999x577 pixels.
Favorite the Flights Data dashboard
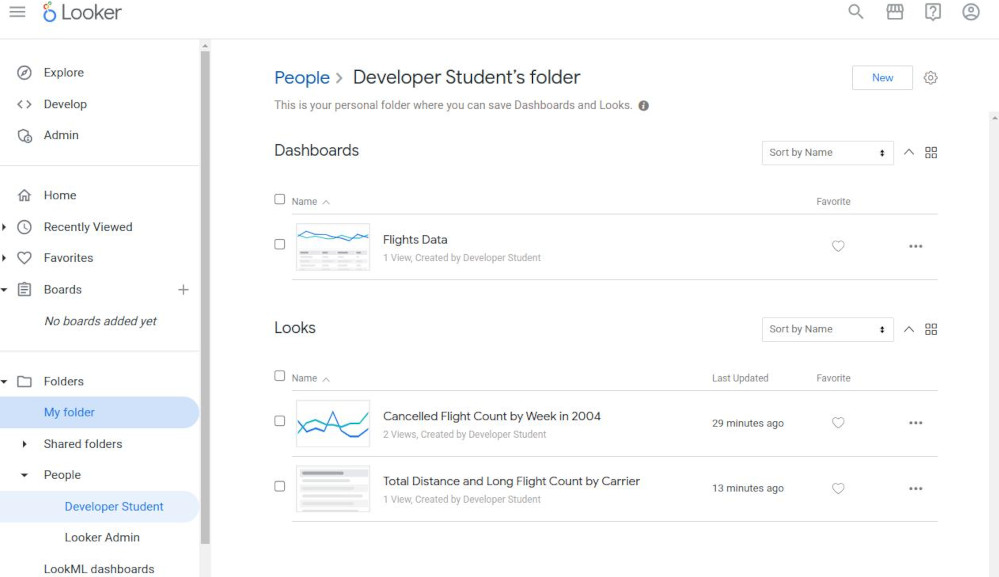838,246
